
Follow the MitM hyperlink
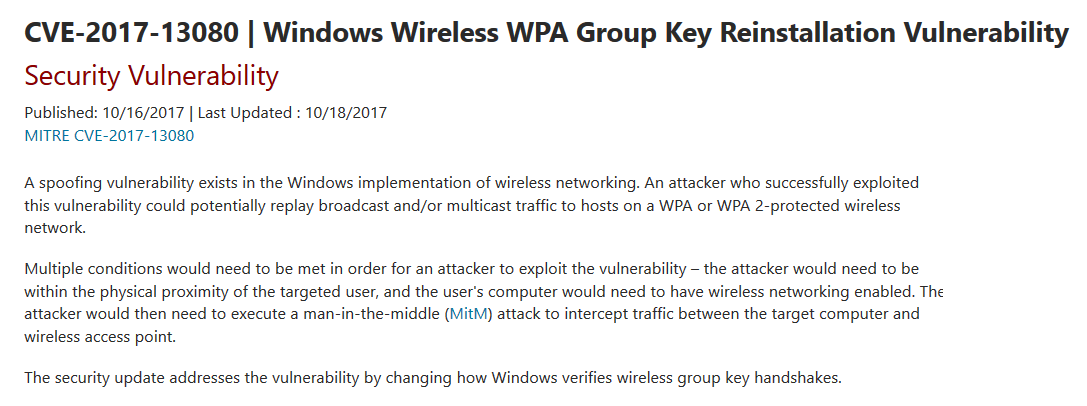coord(470,314)
